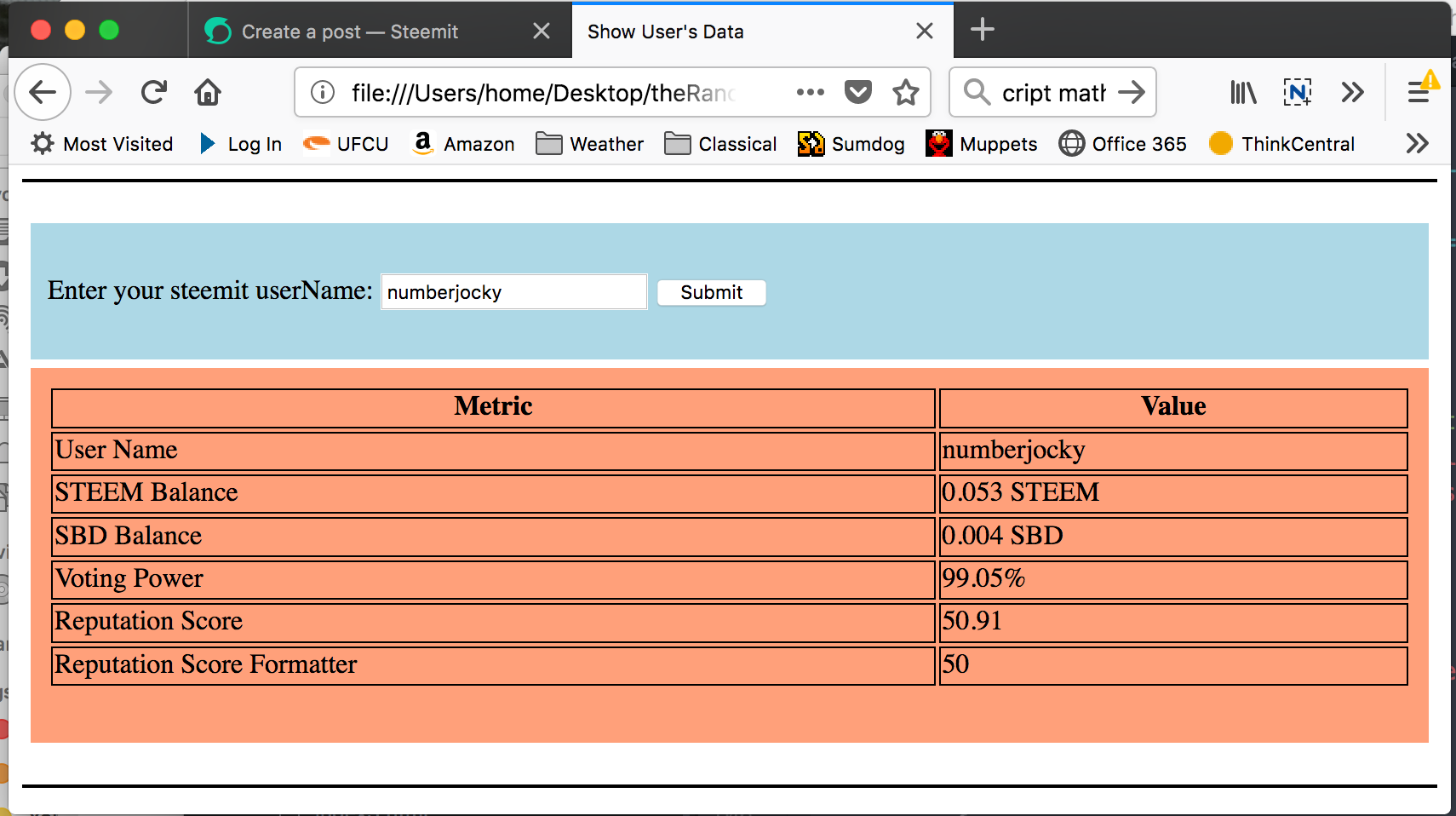Screen dimensions: 1456x816
Task: Select the Show User's Data tab
Action: click(x=763, y=32)
